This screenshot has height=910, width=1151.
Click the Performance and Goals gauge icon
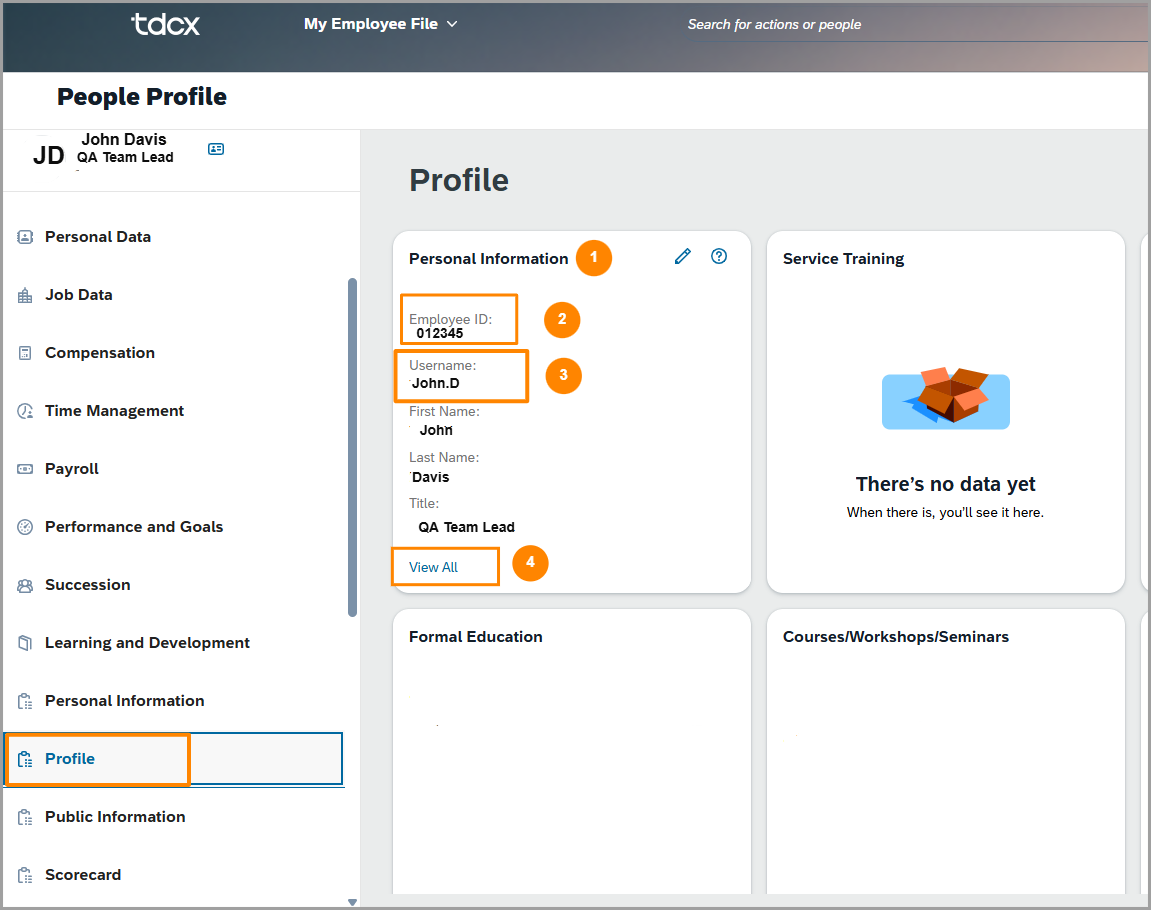25,527
